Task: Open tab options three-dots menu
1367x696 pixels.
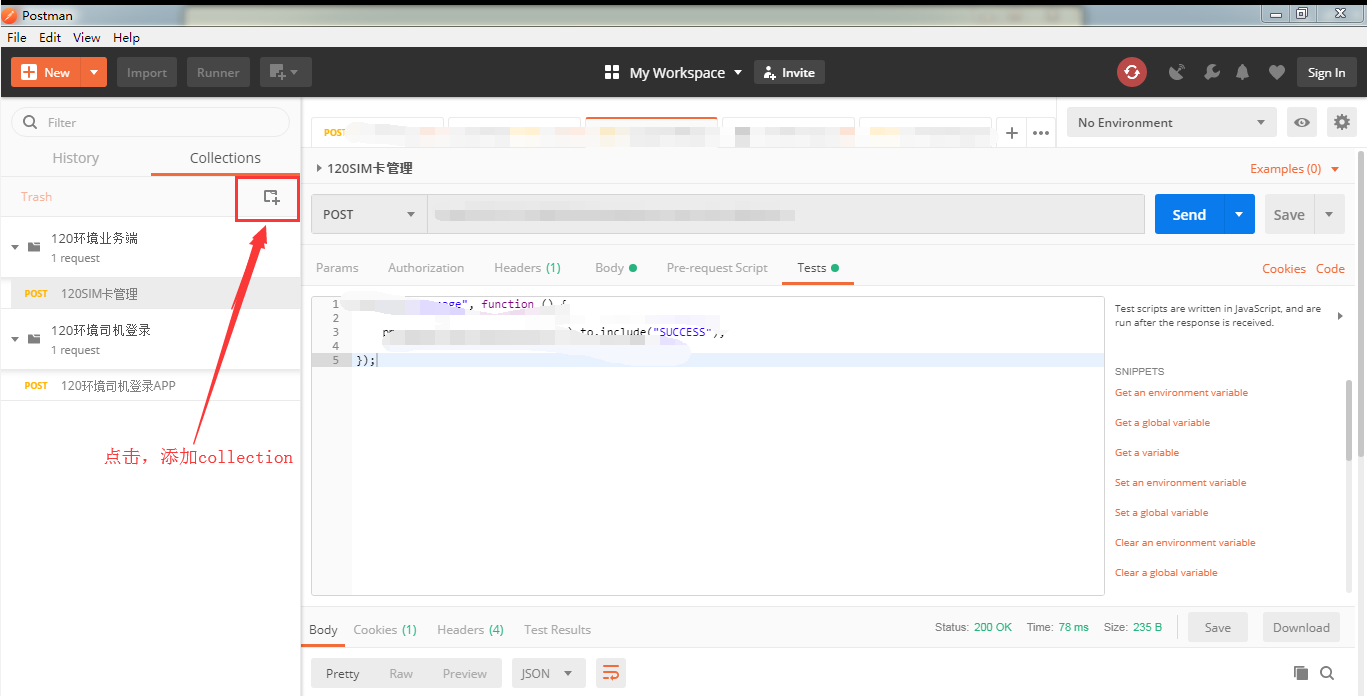Action: pyautogui.click(x=1041, y=133)
